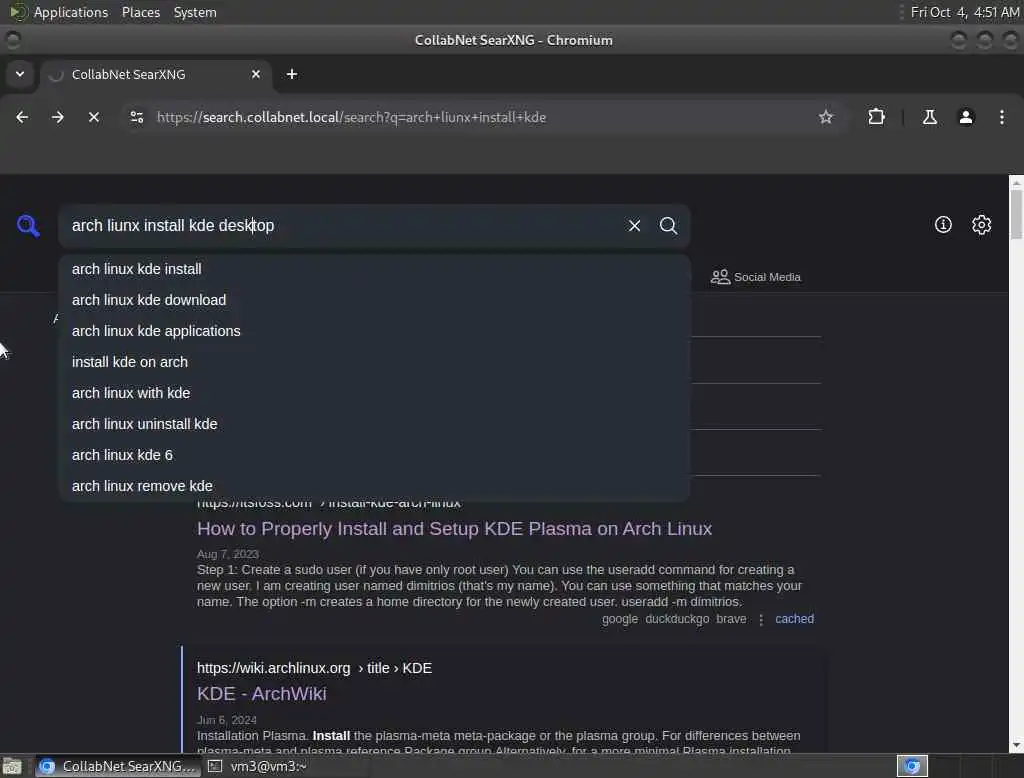Select suggestion 'arch linux kde 6'

[x=374, y=455]
